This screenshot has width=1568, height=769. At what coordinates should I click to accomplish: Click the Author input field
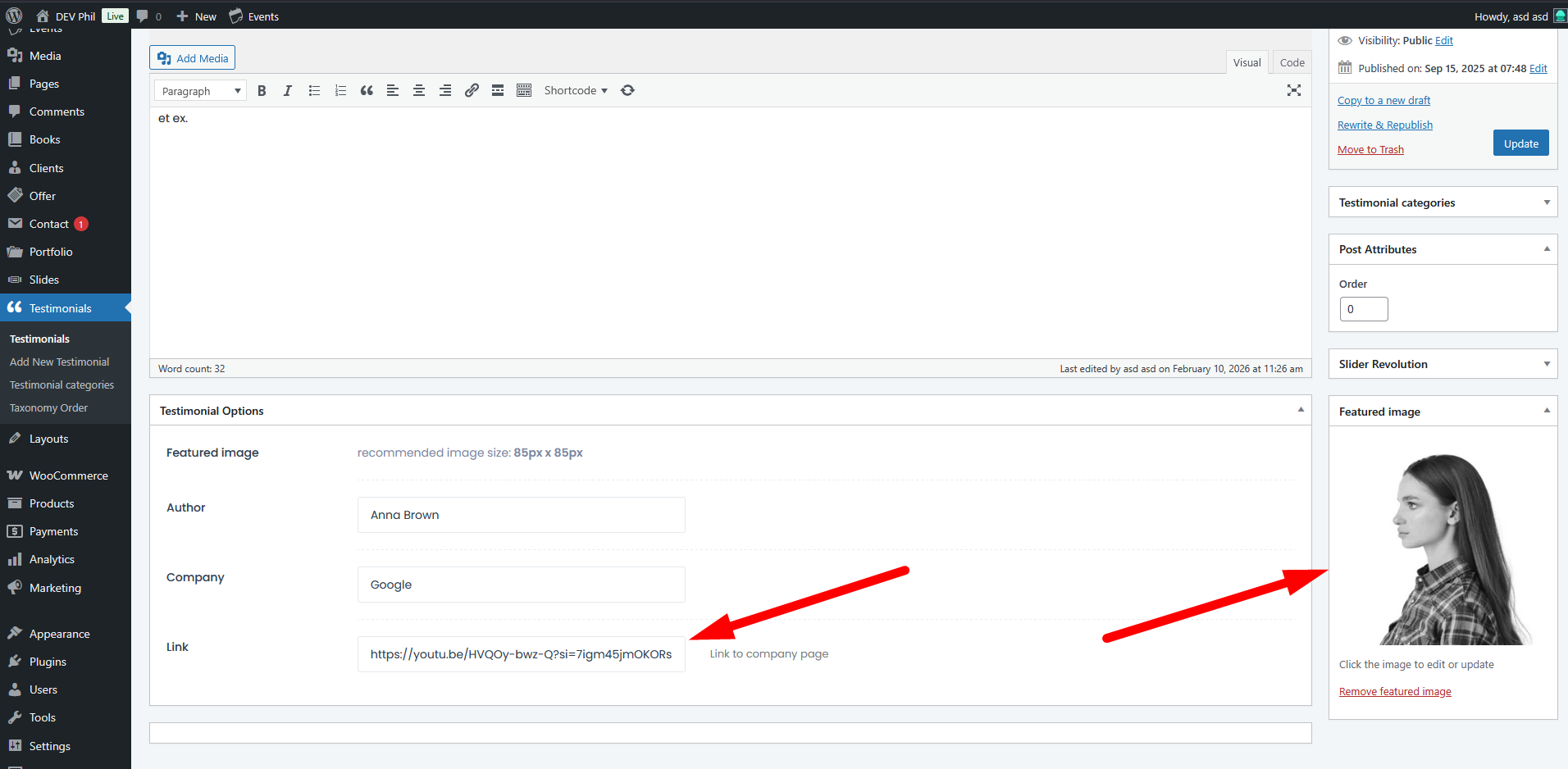click(x=521, y=515)
